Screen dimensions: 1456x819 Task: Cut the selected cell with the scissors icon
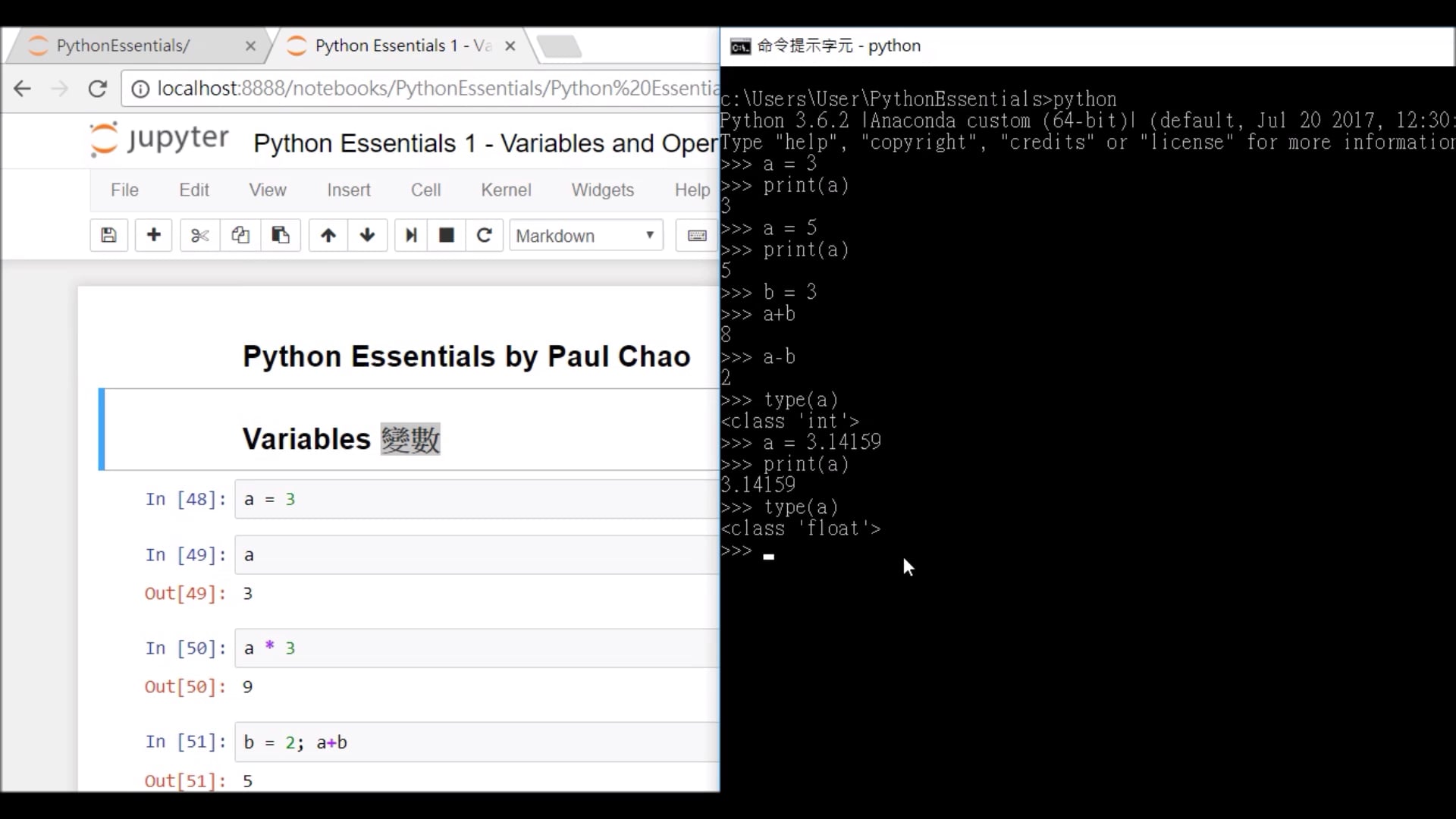199,235
